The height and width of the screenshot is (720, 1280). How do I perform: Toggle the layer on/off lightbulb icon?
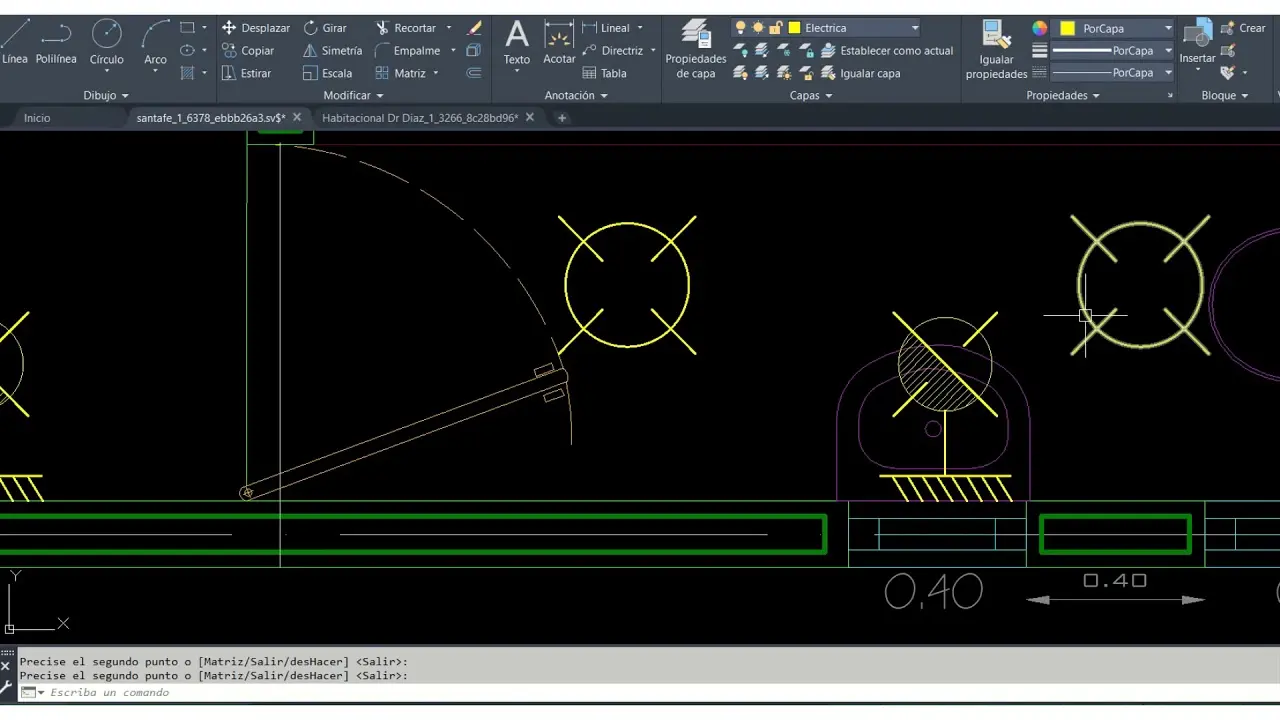[x=740, y=28]
